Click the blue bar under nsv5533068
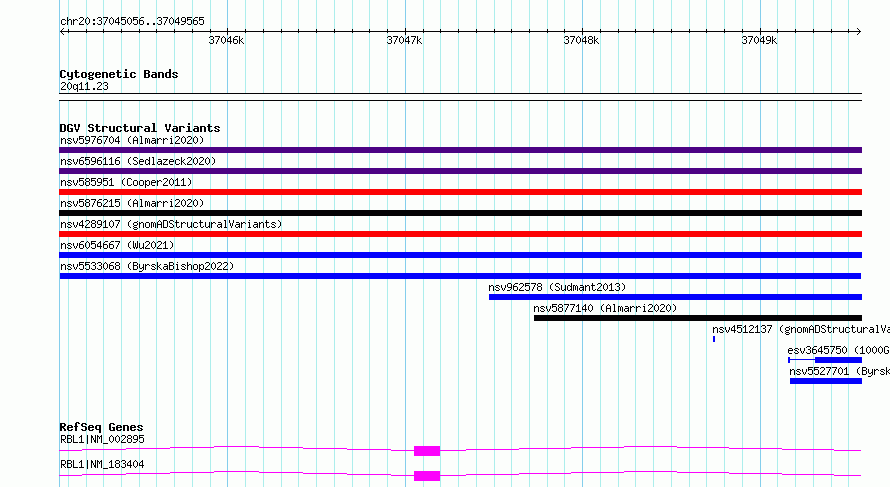 (460, 276)
